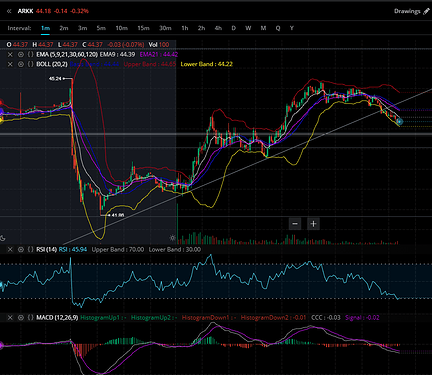Zoom in chart with plus button
The height and width of the screenshot is (375, 432).
coord(313,224)
